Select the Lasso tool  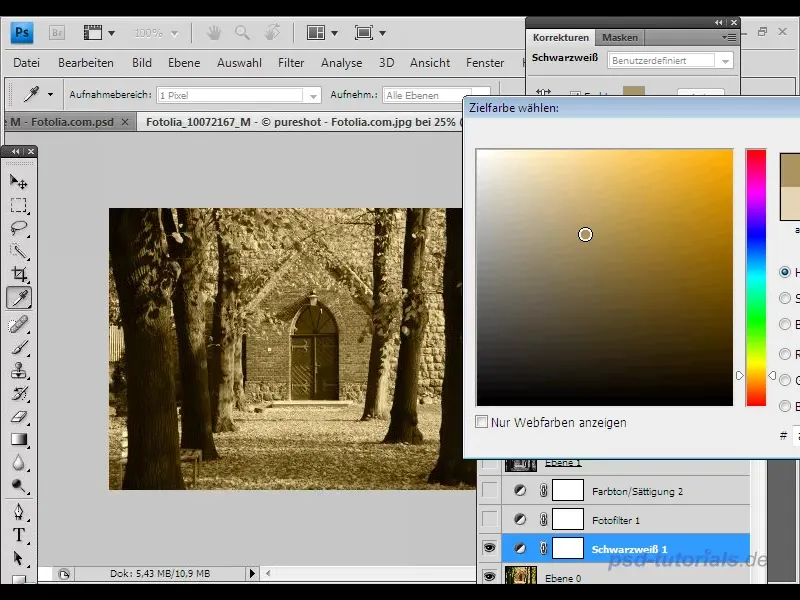19,228
